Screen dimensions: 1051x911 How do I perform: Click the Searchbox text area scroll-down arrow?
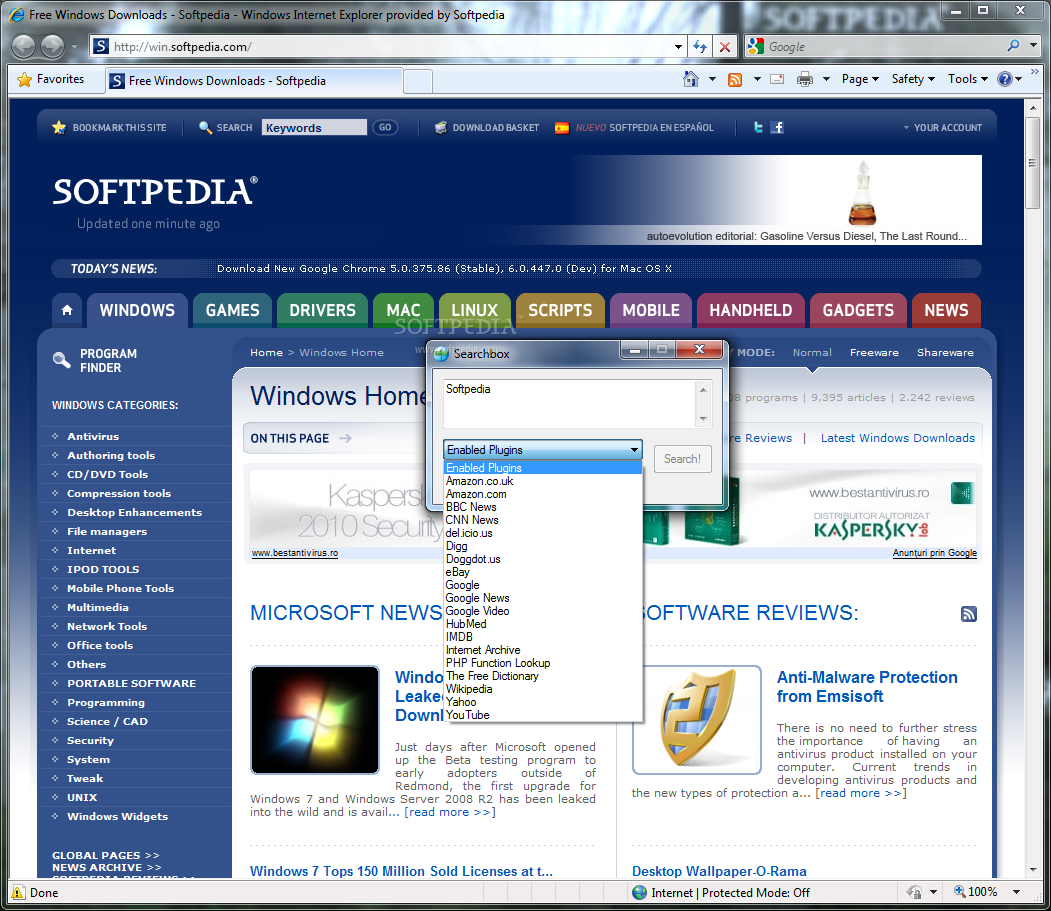tap(703, 419)
